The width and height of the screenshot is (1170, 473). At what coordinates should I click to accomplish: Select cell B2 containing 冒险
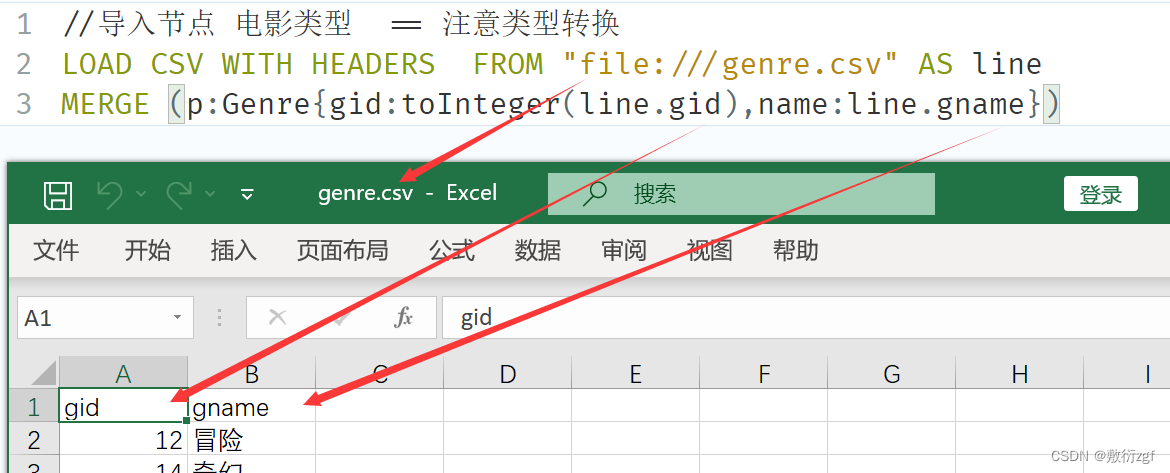(x=251, y=439)
